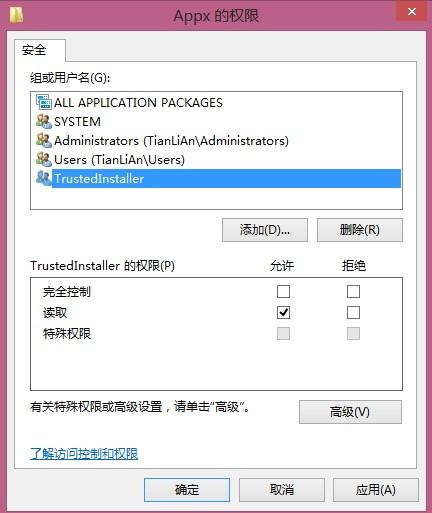Screen dimensions: 432x513
Task: Click the Users group icon
Action: click(44, 159)
